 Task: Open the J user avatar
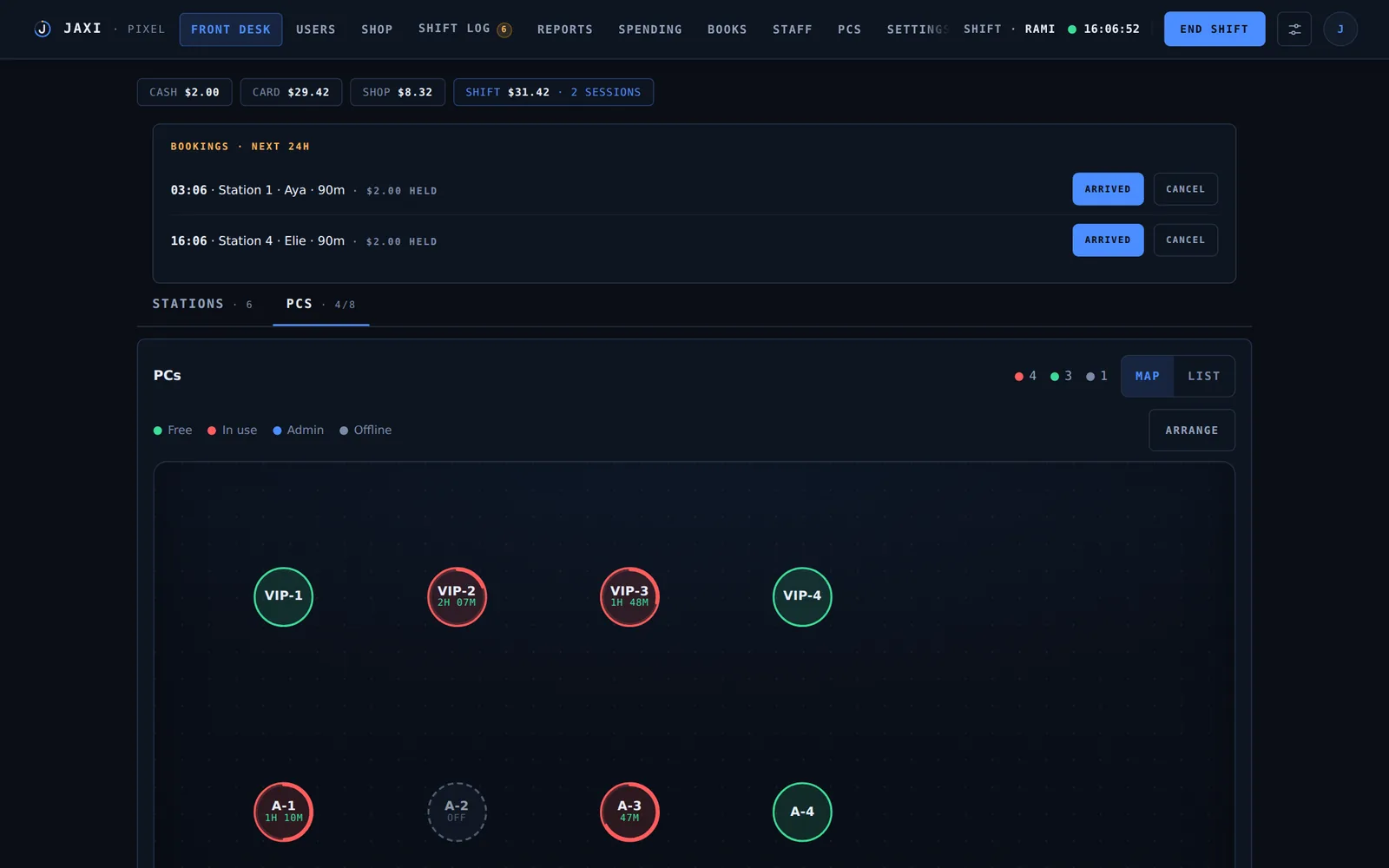(x=1340, y=29)
